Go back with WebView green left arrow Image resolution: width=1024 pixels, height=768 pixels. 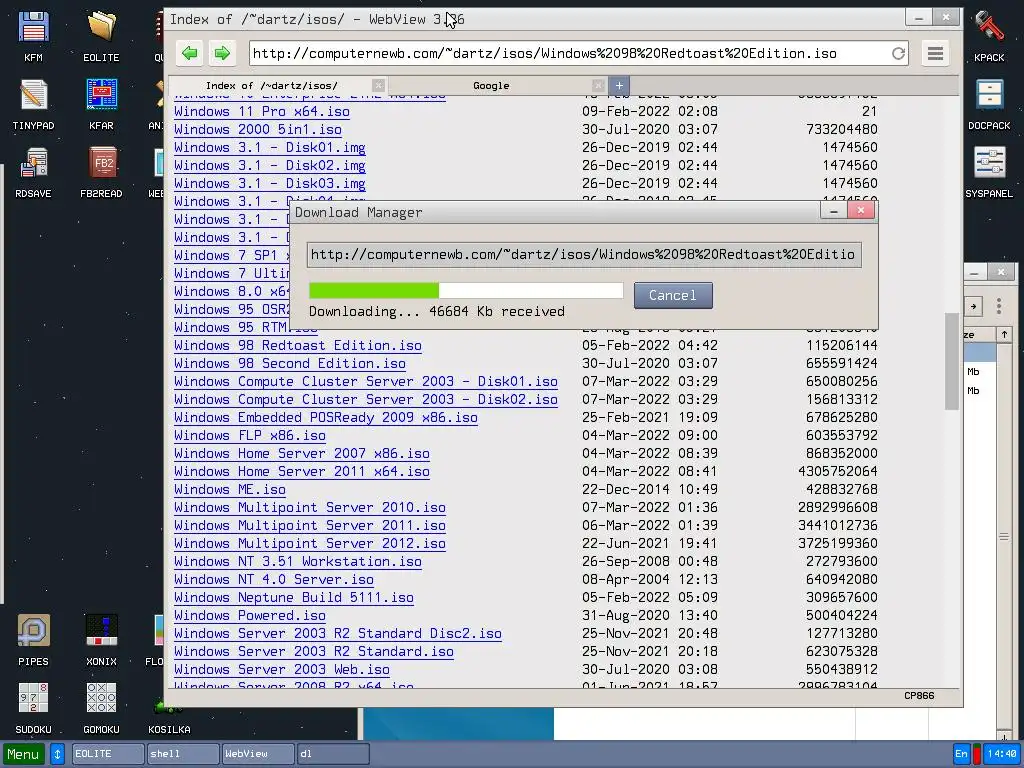(189, 53)
